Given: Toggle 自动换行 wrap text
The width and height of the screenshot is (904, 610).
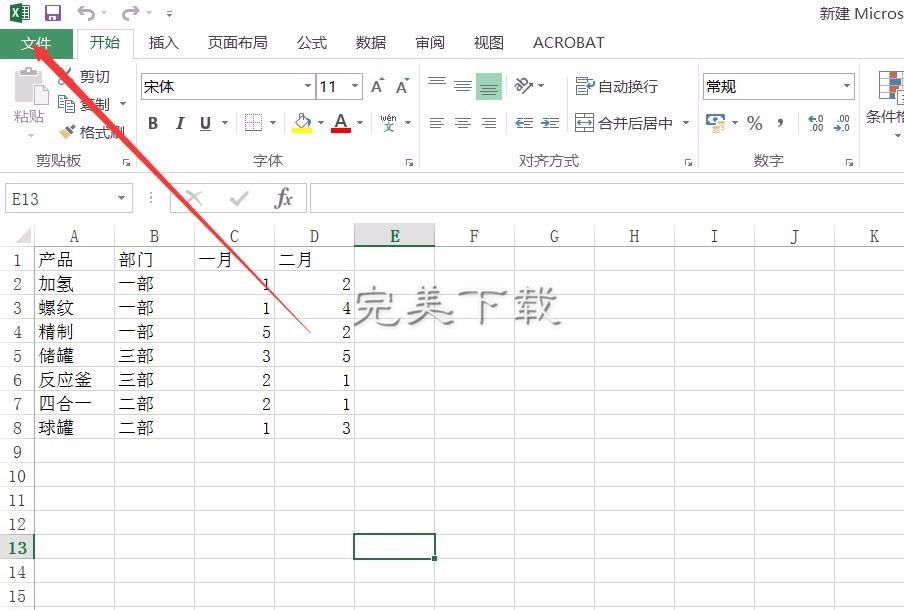Looking at the screenshot, I should (x=616, y=86).
